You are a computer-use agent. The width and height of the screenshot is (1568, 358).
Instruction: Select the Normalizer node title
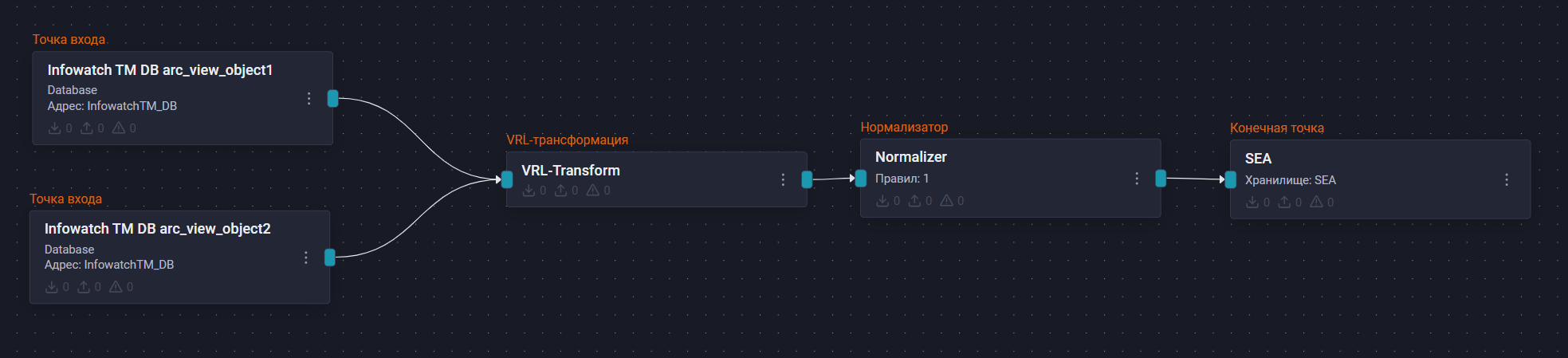pyautogui.click(x=911, y=157)
